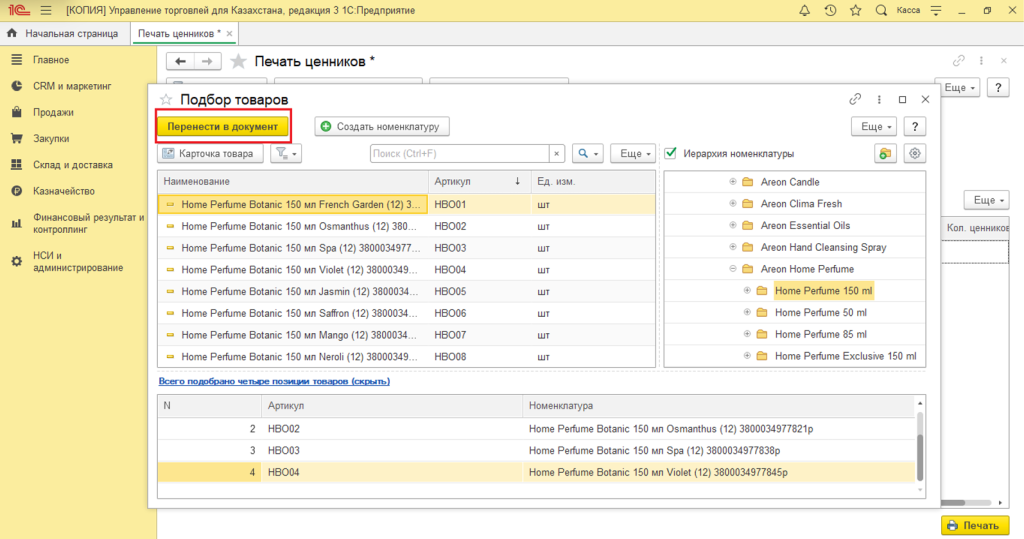Add Печать ценников to favorites star
Viewport: 1024px width, 539px height.
238,61
